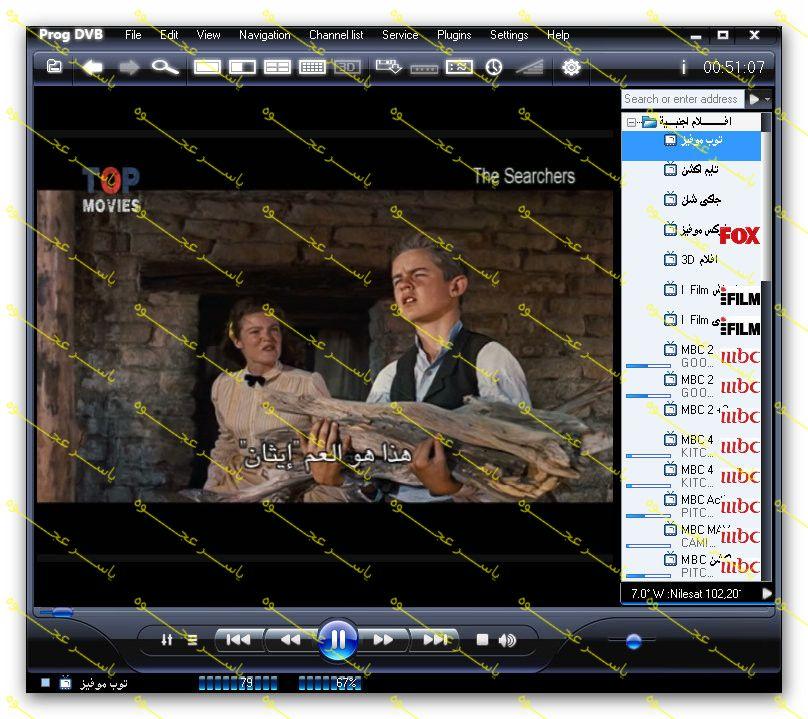Image resolution: width=808 pixels, height=719 pixels.
Task: Click the 00:51:07 time display
Action: [734, 67]
